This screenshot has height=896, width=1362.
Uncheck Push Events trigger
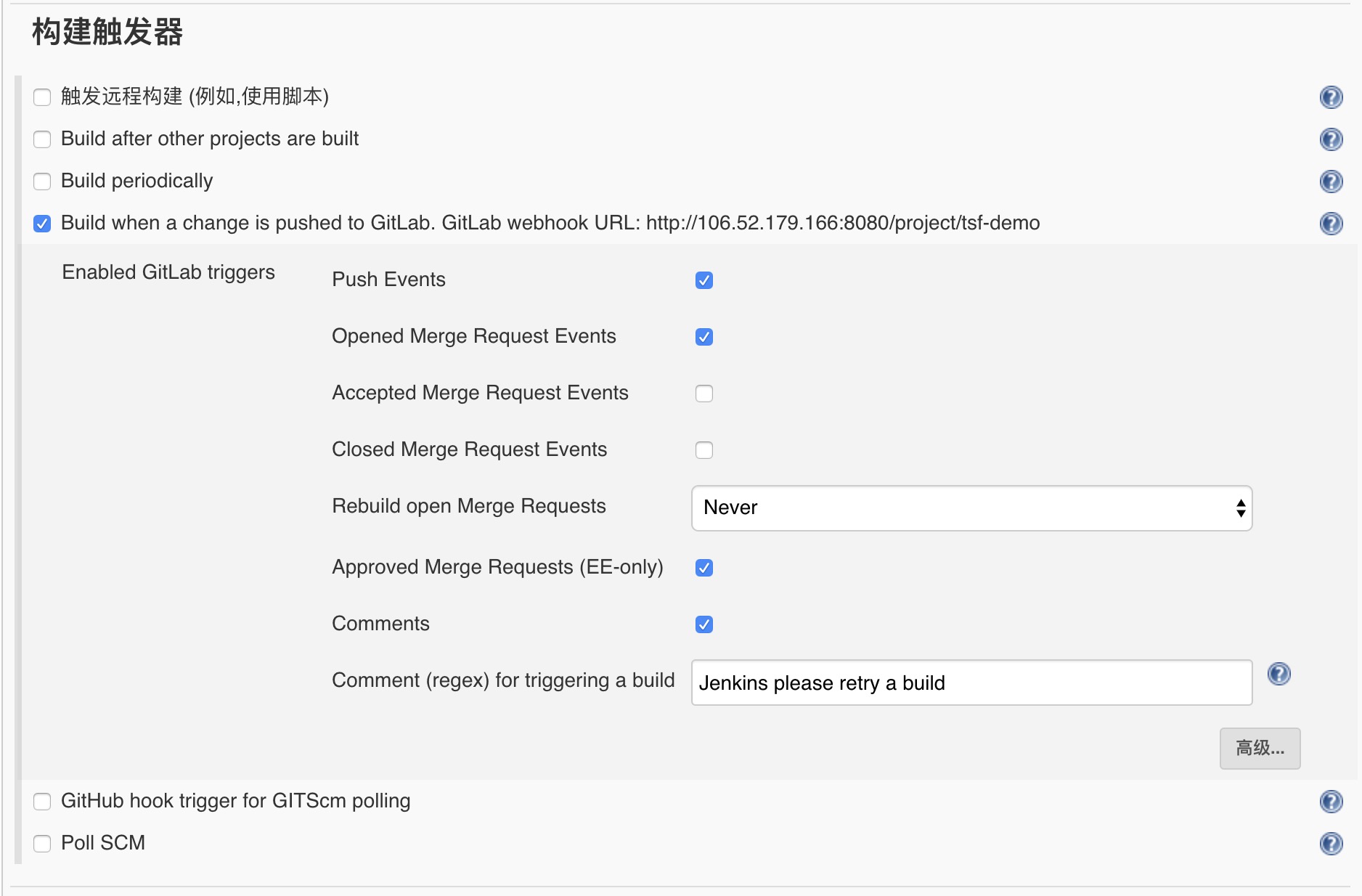pyautogui.click(x=704, y=280)
